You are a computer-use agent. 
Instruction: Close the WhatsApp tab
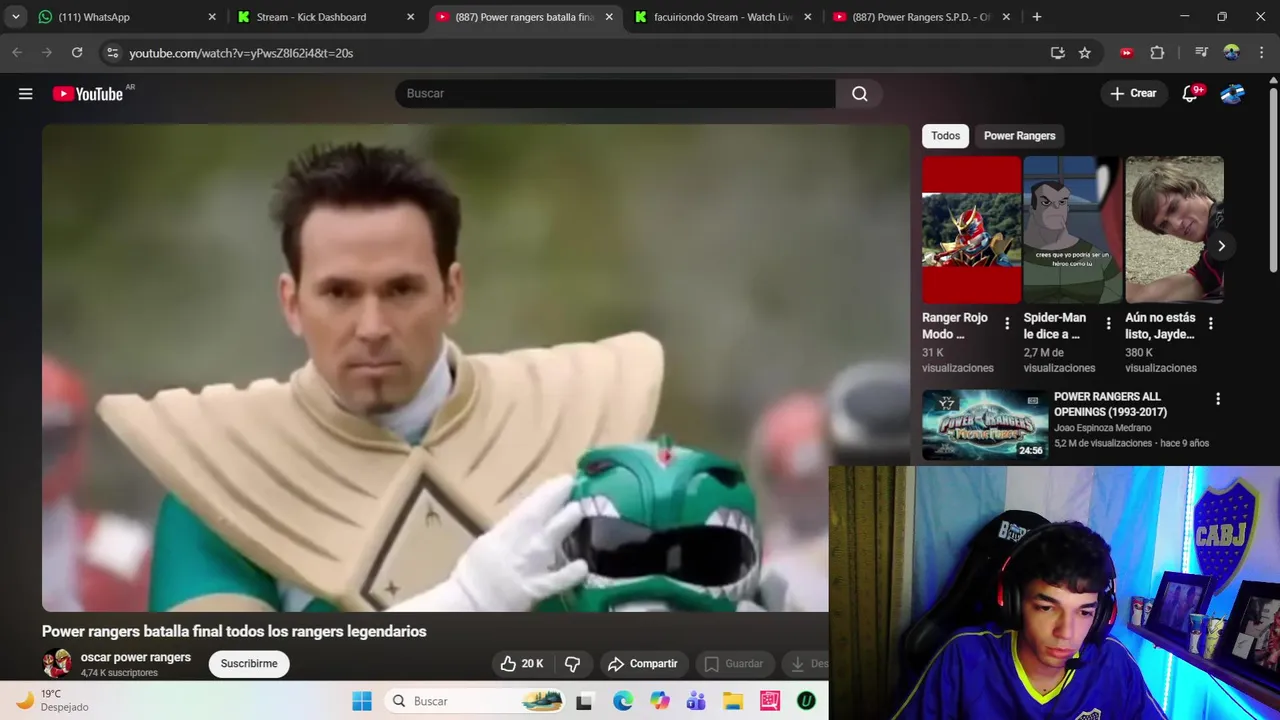[212, 17]
